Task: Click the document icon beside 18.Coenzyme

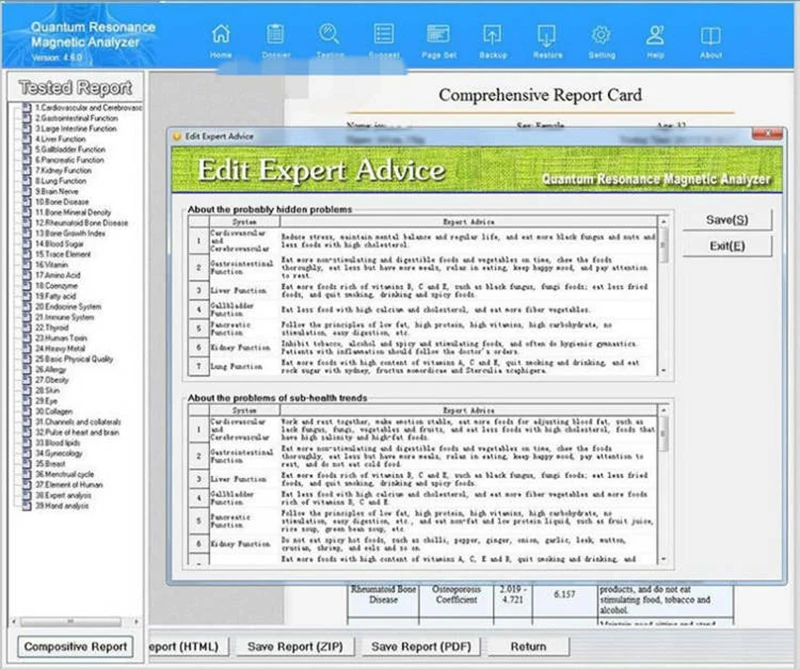Action: 27,286
